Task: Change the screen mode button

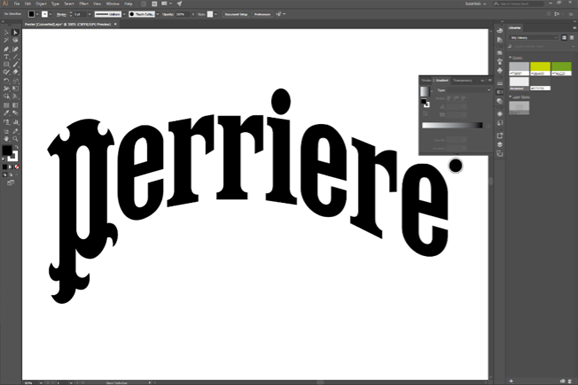Action: (11, 183)
